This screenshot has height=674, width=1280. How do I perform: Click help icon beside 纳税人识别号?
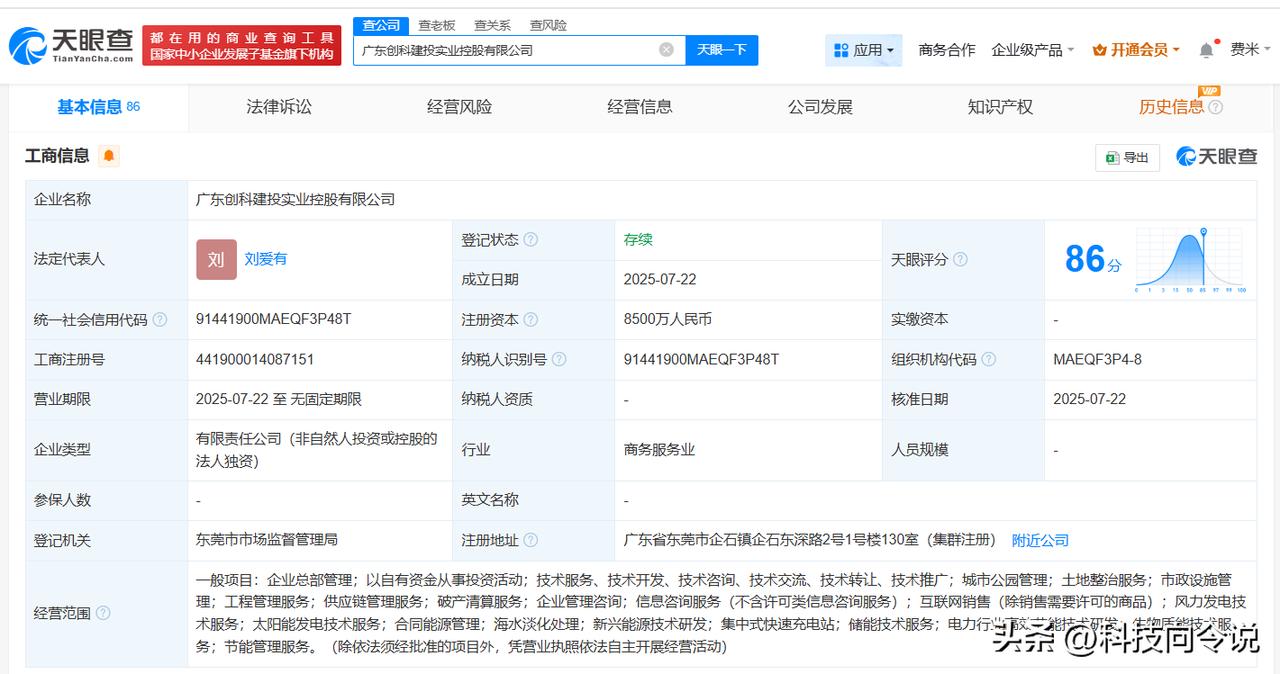tap(559, 360)
